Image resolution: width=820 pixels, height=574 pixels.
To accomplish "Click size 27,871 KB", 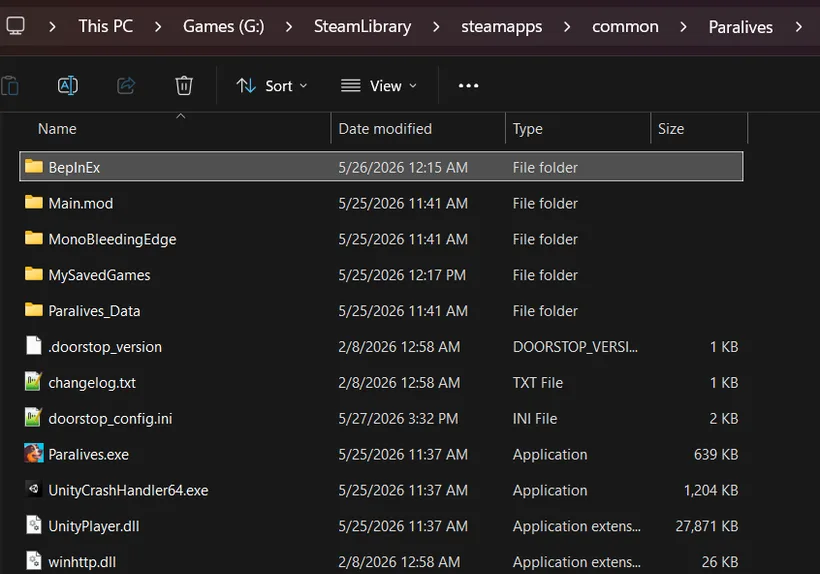I will 707,526.
